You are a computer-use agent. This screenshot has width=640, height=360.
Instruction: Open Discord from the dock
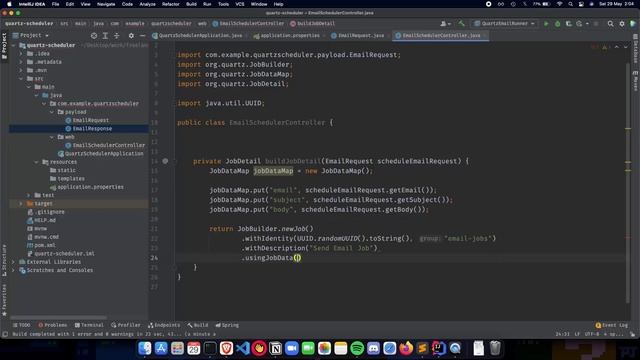point(373,348)
